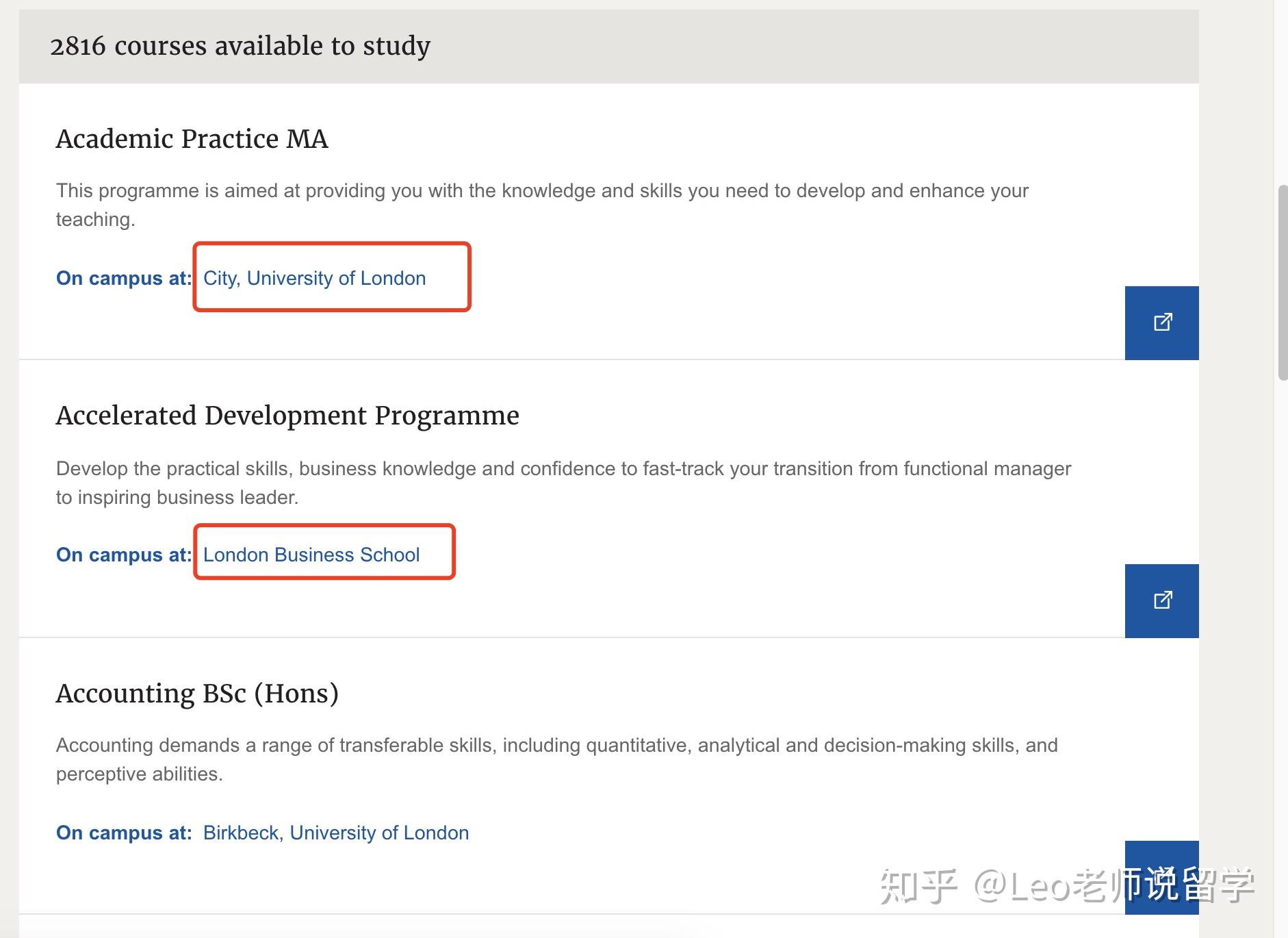Click the City, University of London link
The image size is (1288, 938).
click(314, 278)
